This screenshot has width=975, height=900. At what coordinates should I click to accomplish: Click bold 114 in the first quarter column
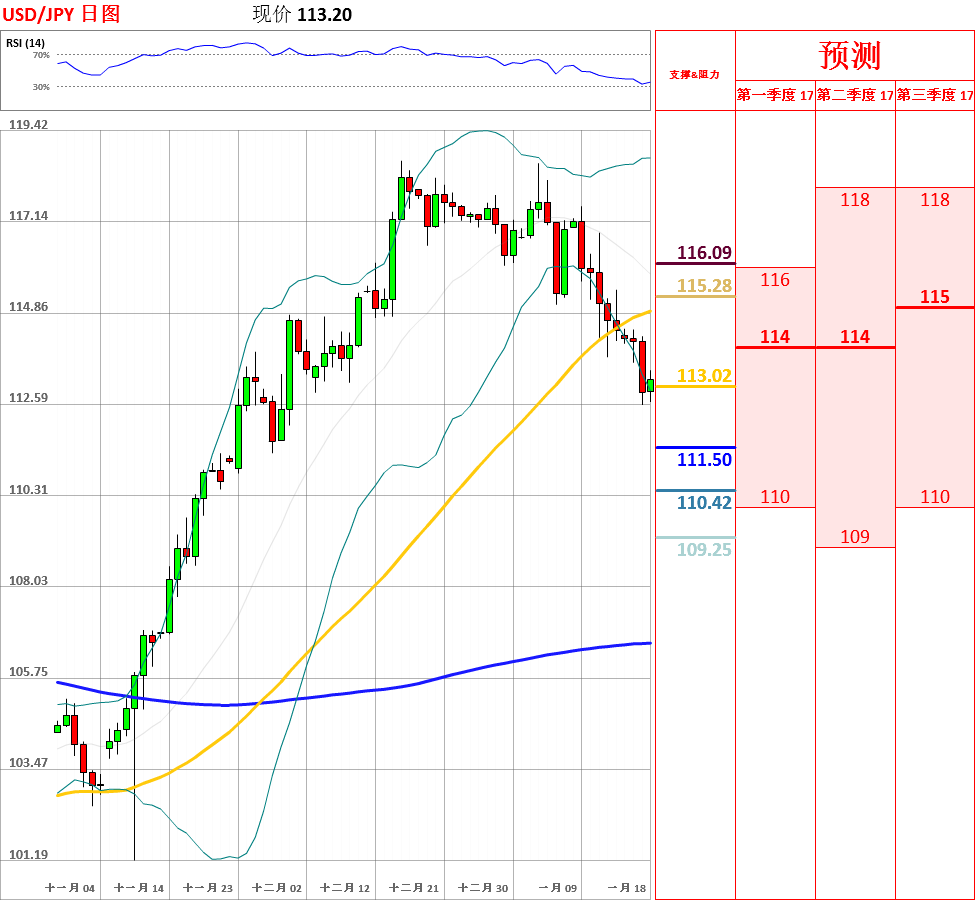[775, 336]
